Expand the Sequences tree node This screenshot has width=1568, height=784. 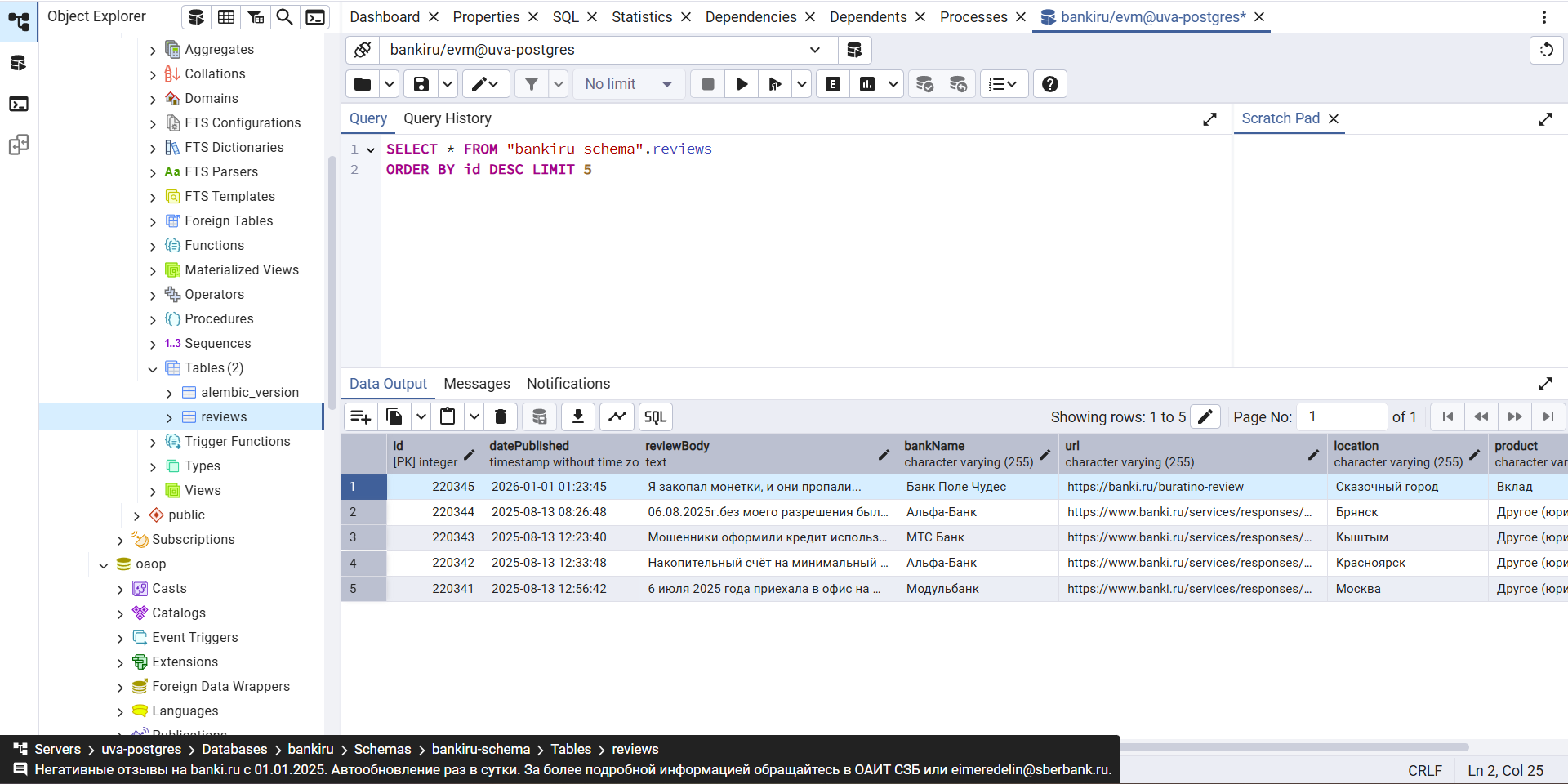point(153,345)
